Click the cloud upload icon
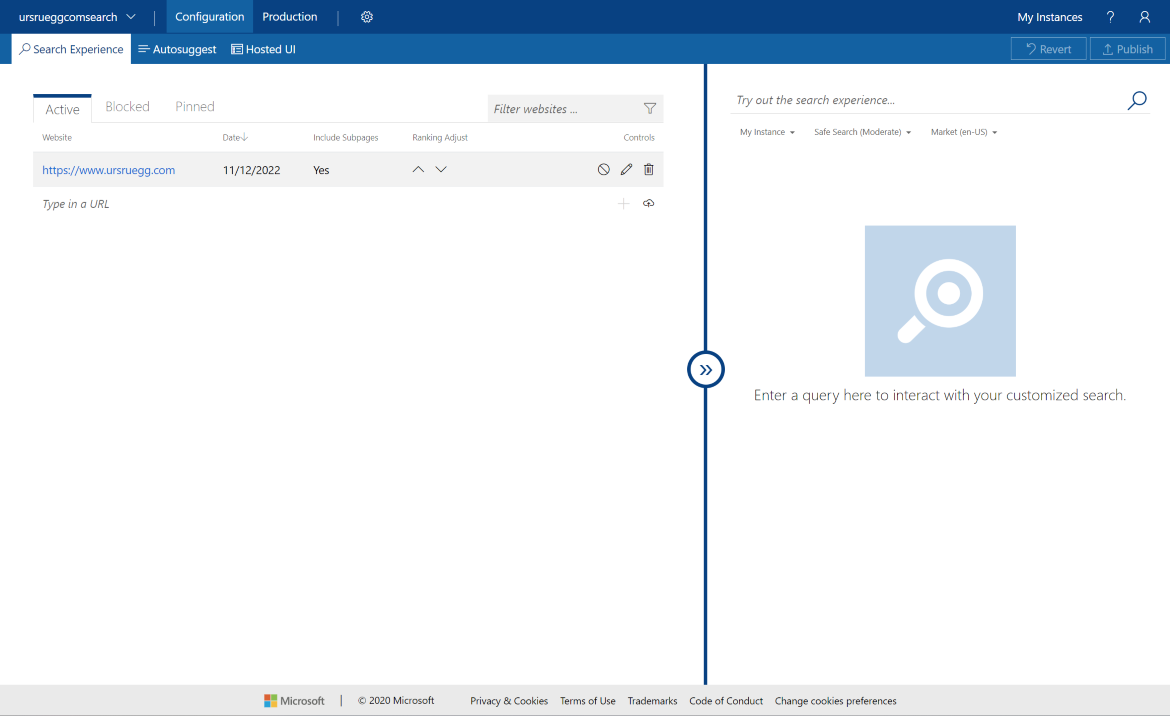Screen dimensions: 1170x716 (649, 204)
